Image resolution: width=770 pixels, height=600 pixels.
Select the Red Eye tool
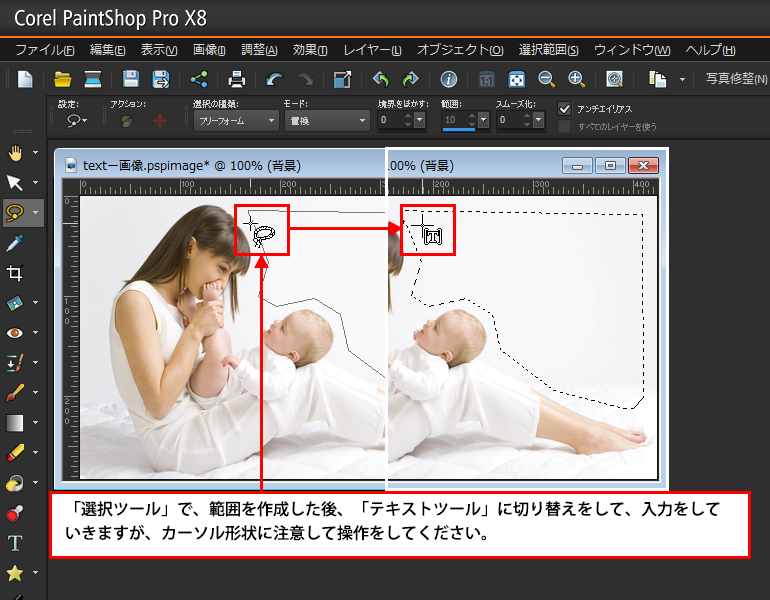15,333
